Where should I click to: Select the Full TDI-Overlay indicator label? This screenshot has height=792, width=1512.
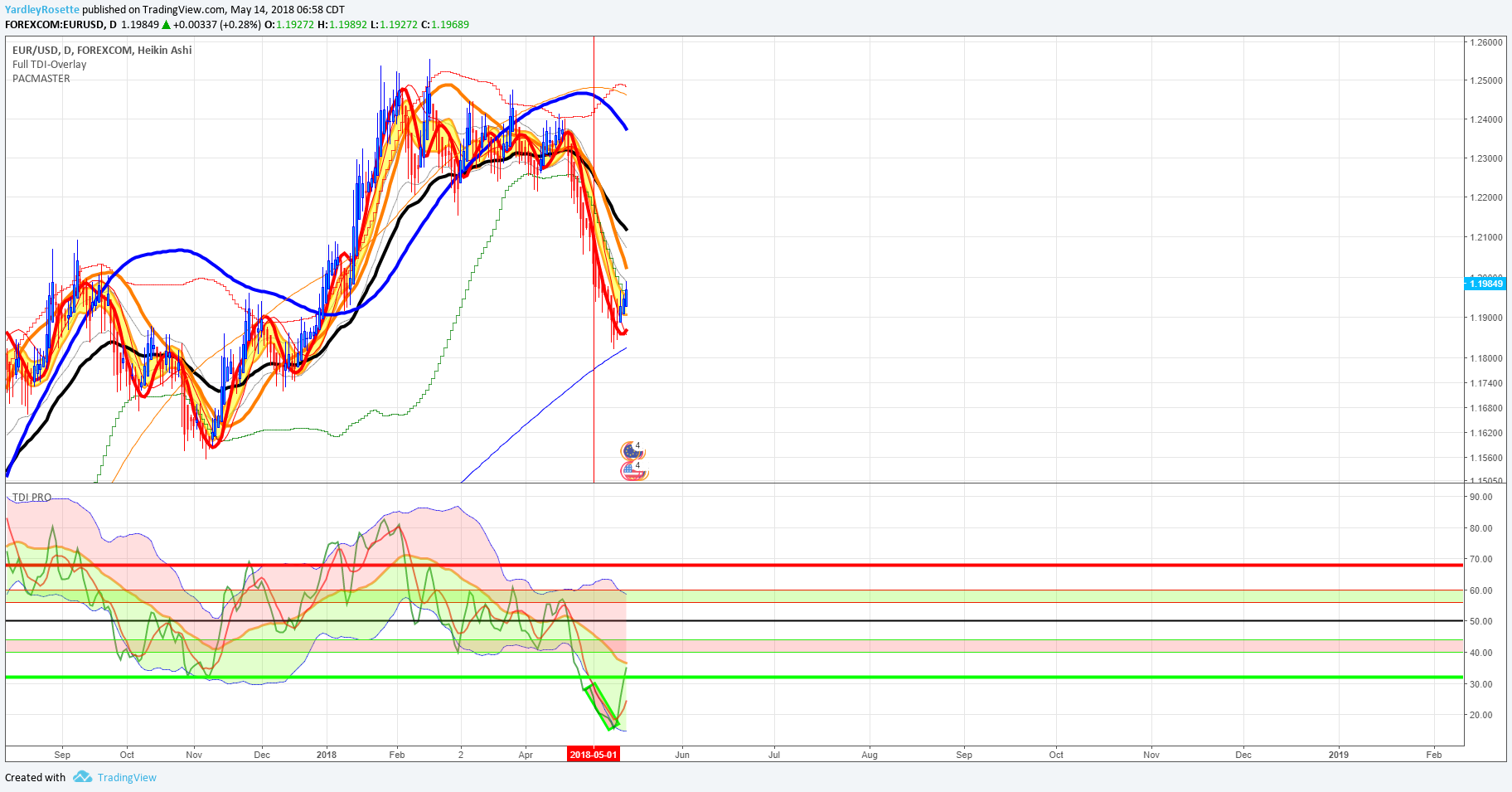[x=49, y=65]
